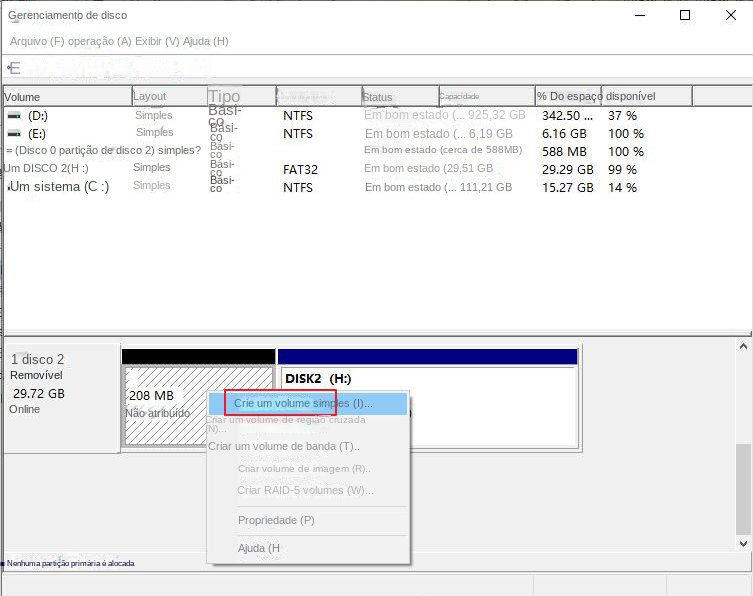This screenshot has width=753, height=596.
Task: Select Ajuda (H in context menu
Action: tap(258, 548)
